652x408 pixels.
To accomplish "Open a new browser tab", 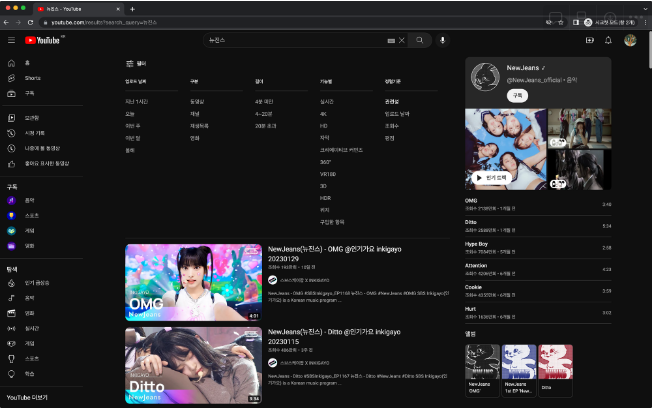I will tap(132, 9).
